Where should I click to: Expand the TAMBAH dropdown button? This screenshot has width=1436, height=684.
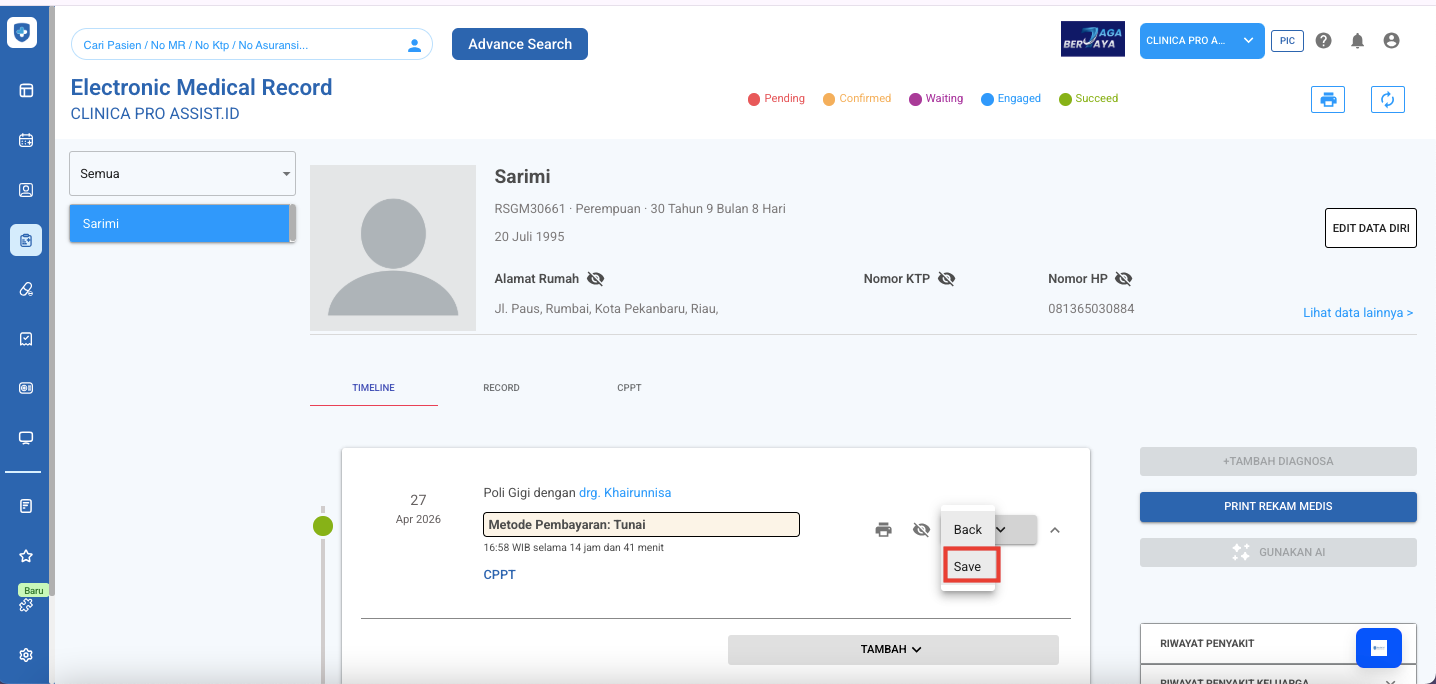pos(892,649)
